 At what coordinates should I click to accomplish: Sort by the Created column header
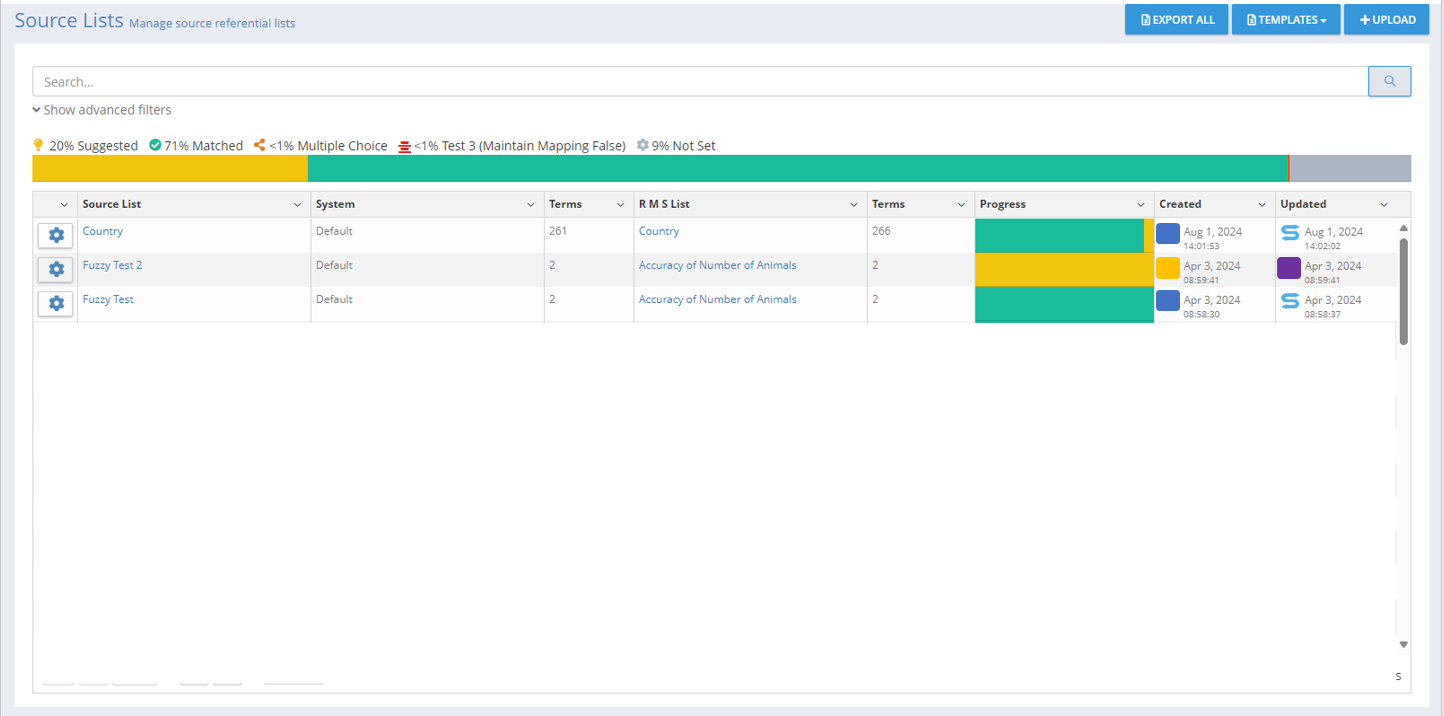(x=1180, y=204)
